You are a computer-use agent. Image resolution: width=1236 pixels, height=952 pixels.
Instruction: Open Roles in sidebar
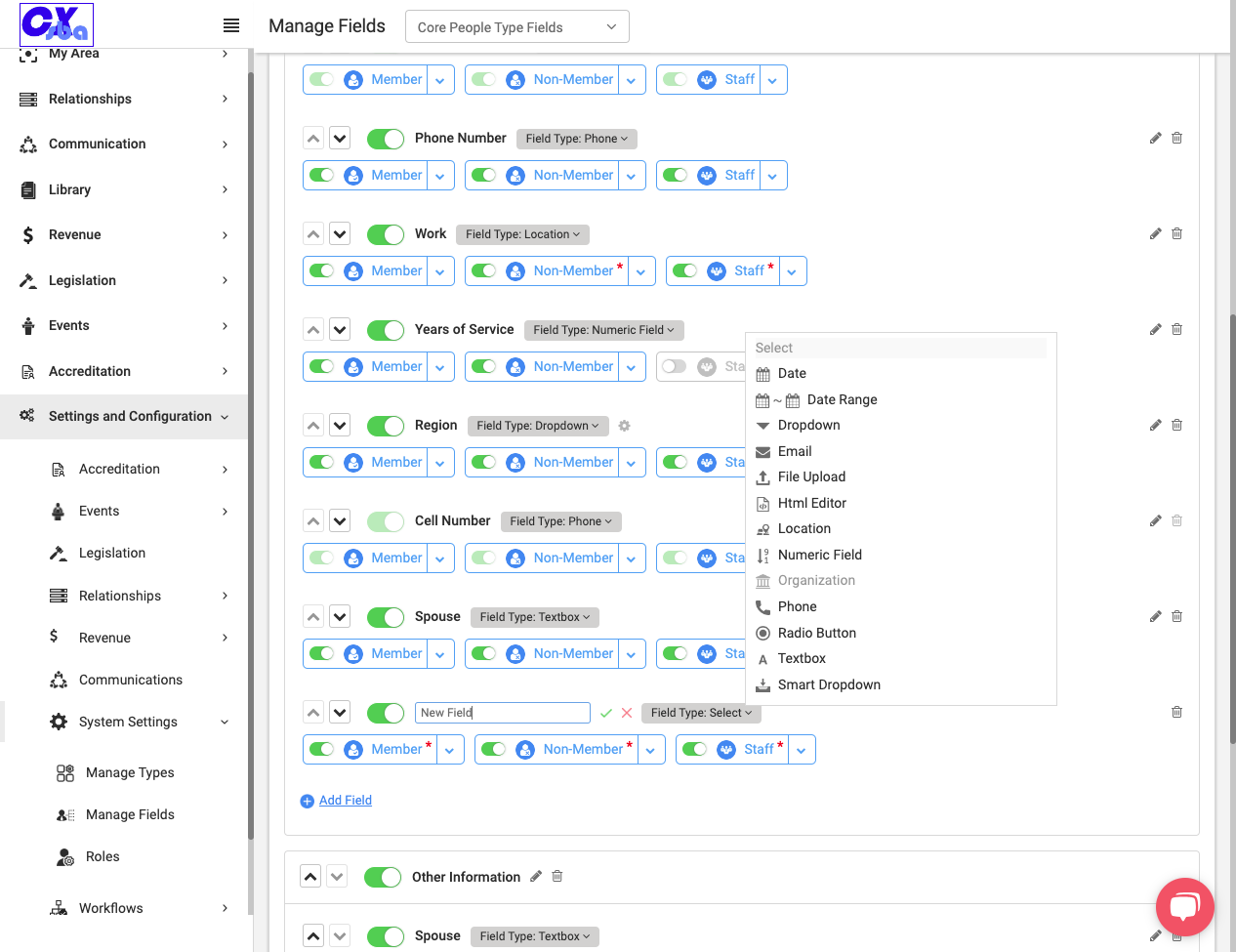click(x=103, y=856)
